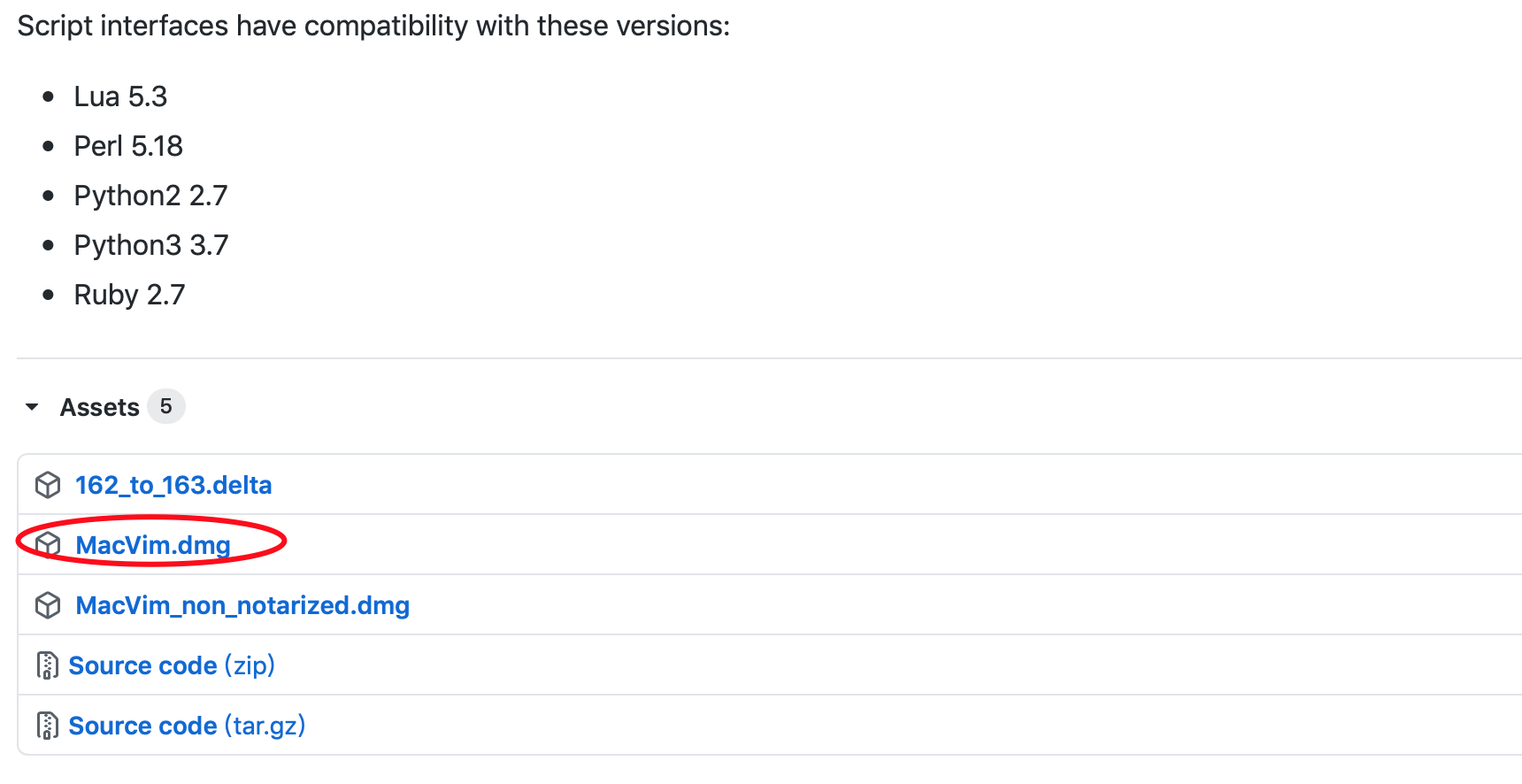Download MacVim_non_notarized.dmg
The image size is (1522, 784).
click(x=242, y=605)
